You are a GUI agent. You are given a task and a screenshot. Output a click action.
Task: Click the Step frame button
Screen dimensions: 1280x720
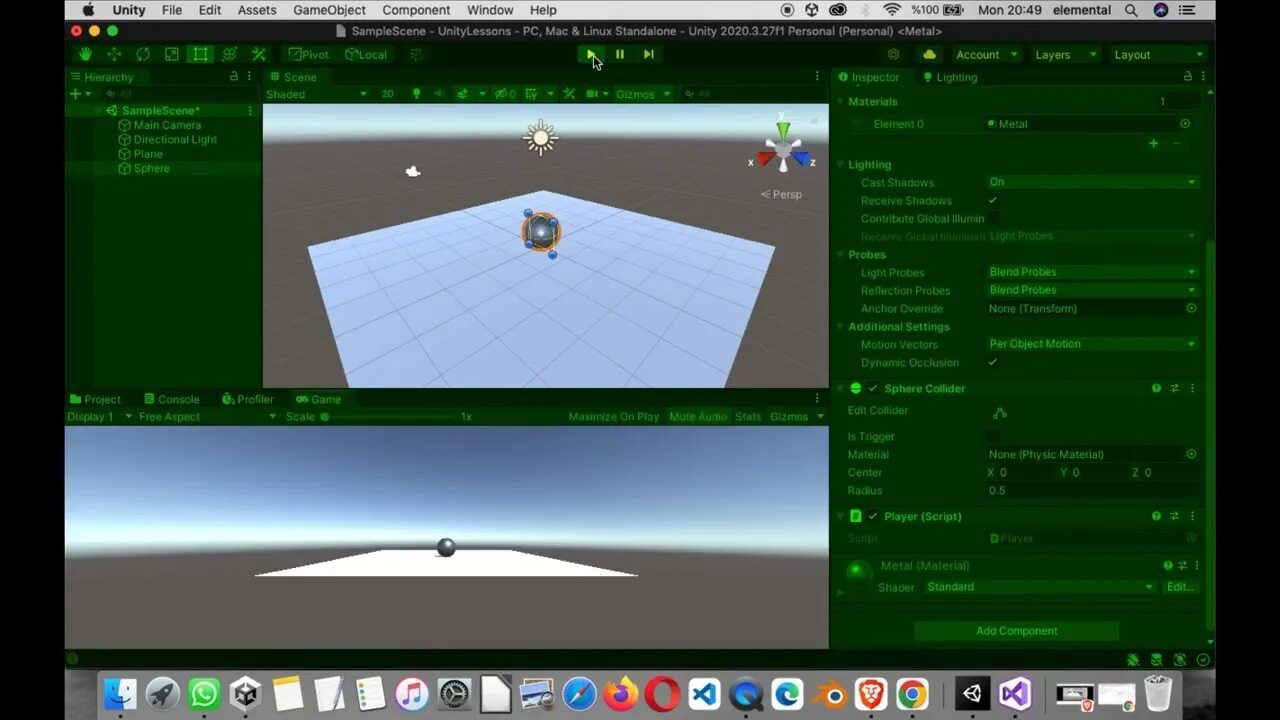[648, 54]
